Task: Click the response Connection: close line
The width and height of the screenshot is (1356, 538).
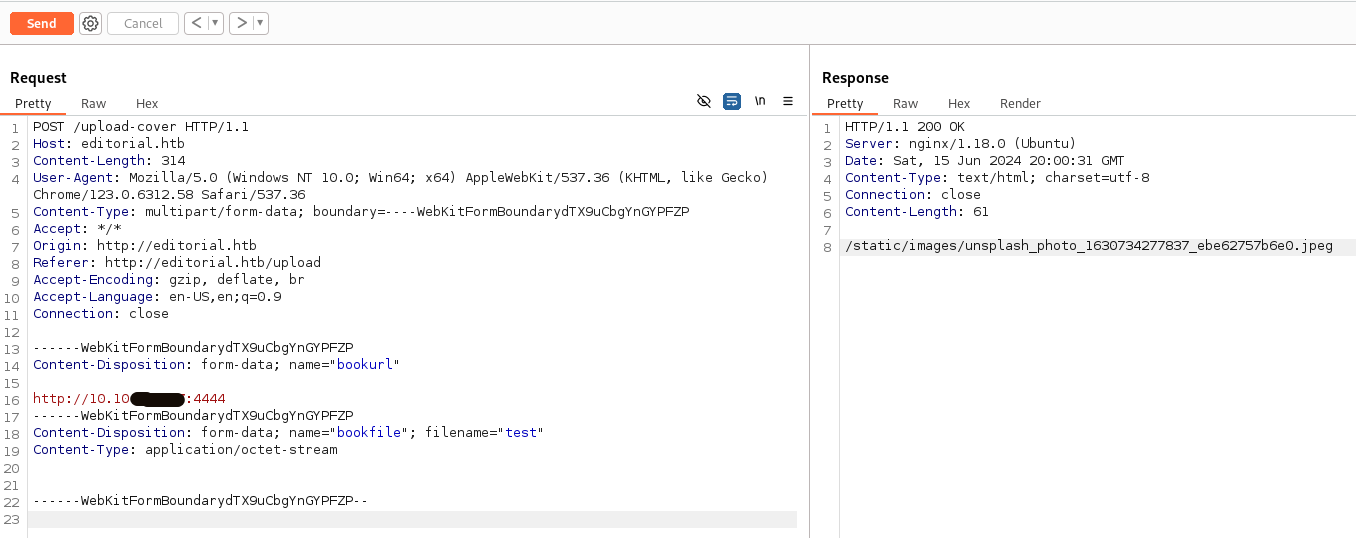Action: tap(913, 195)
